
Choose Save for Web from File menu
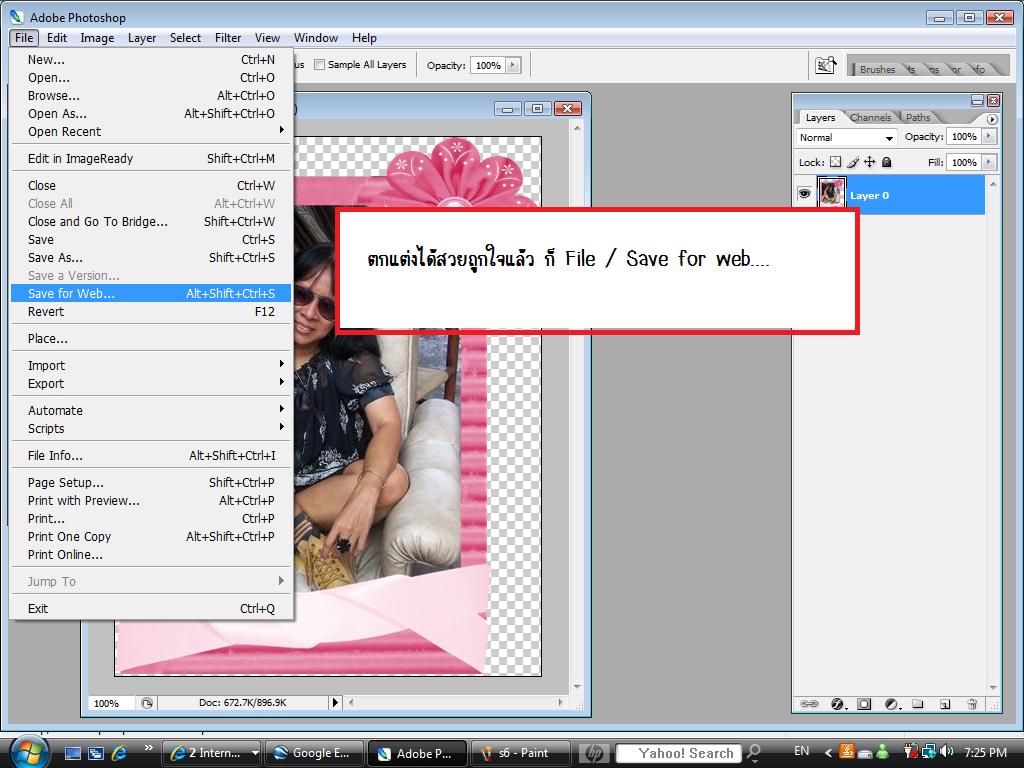(150, 294)
